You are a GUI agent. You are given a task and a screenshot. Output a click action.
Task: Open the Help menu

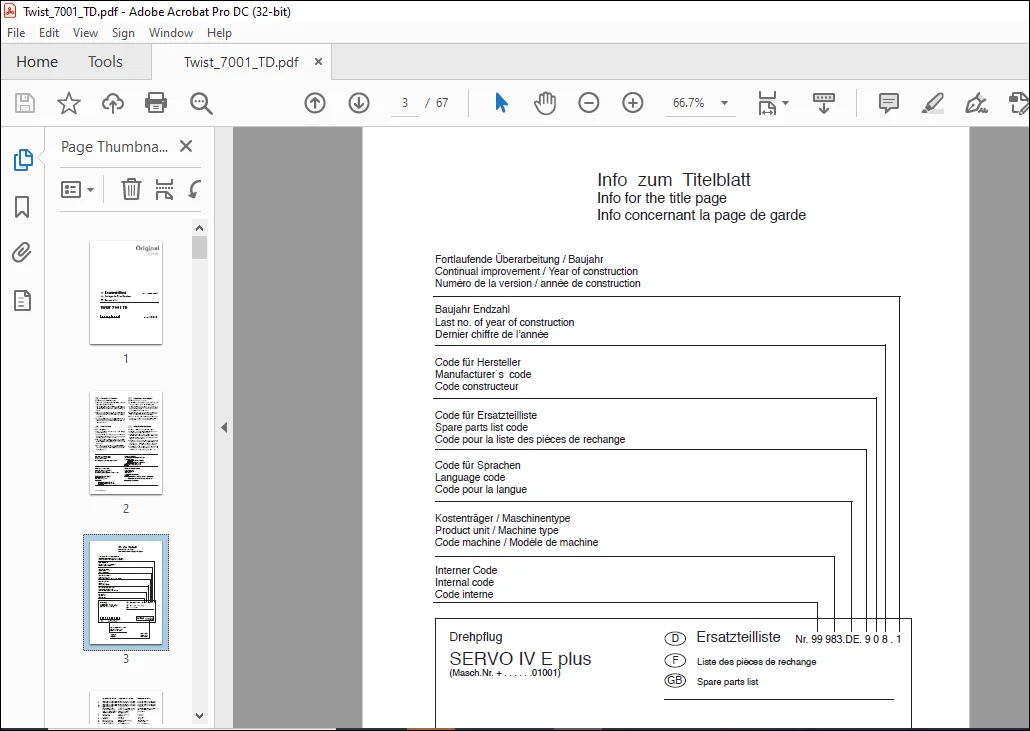[x=219, y=33]
